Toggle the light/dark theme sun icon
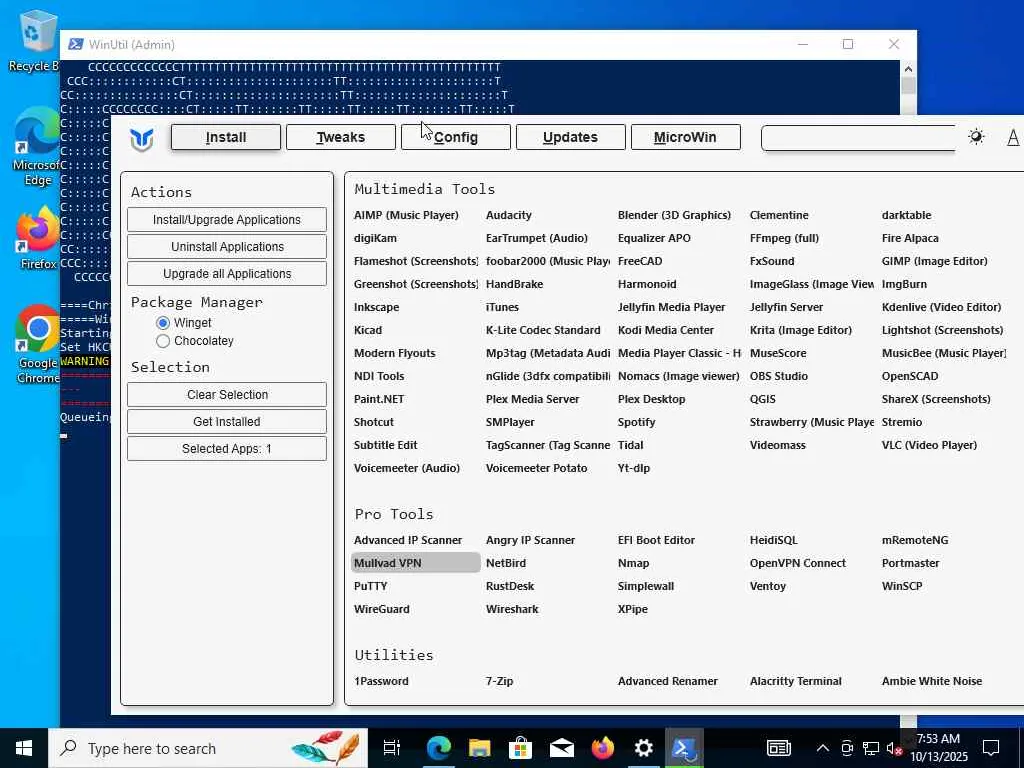Screen dimensions: 1024x768 click(976, 137)
